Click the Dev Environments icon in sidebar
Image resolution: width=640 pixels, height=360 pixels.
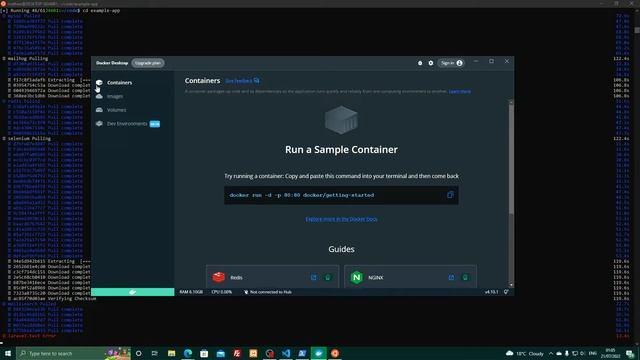point(99,124)
